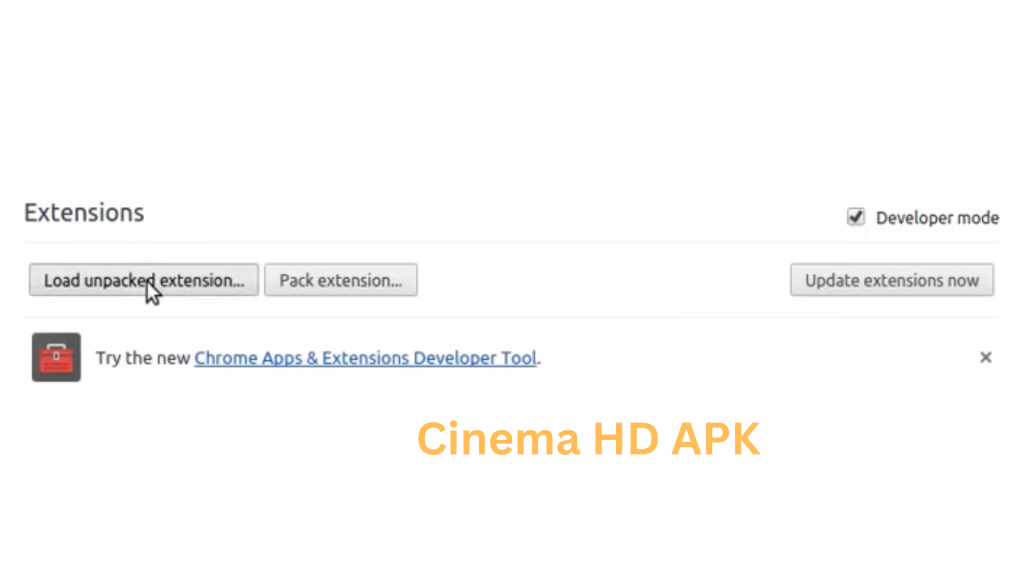
Task: Open the Pack extension dialog
Action: tap(341, 280)
